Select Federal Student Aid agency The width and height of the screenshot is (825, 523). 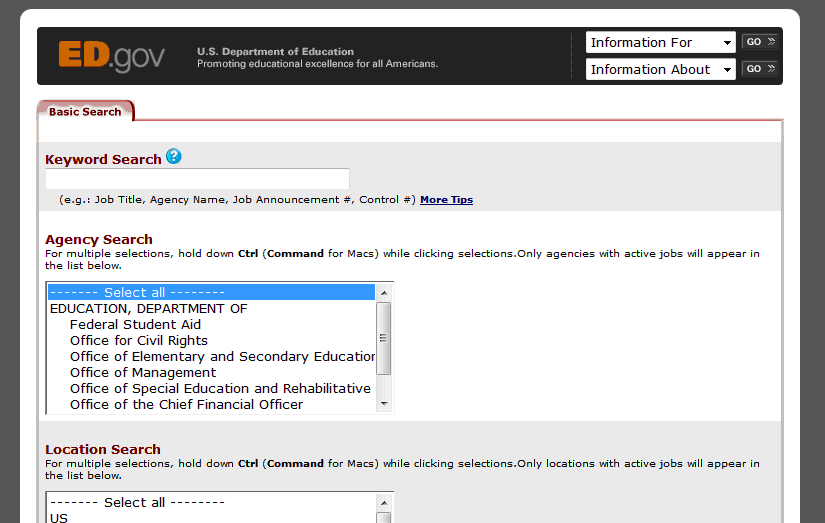[135, 325]
